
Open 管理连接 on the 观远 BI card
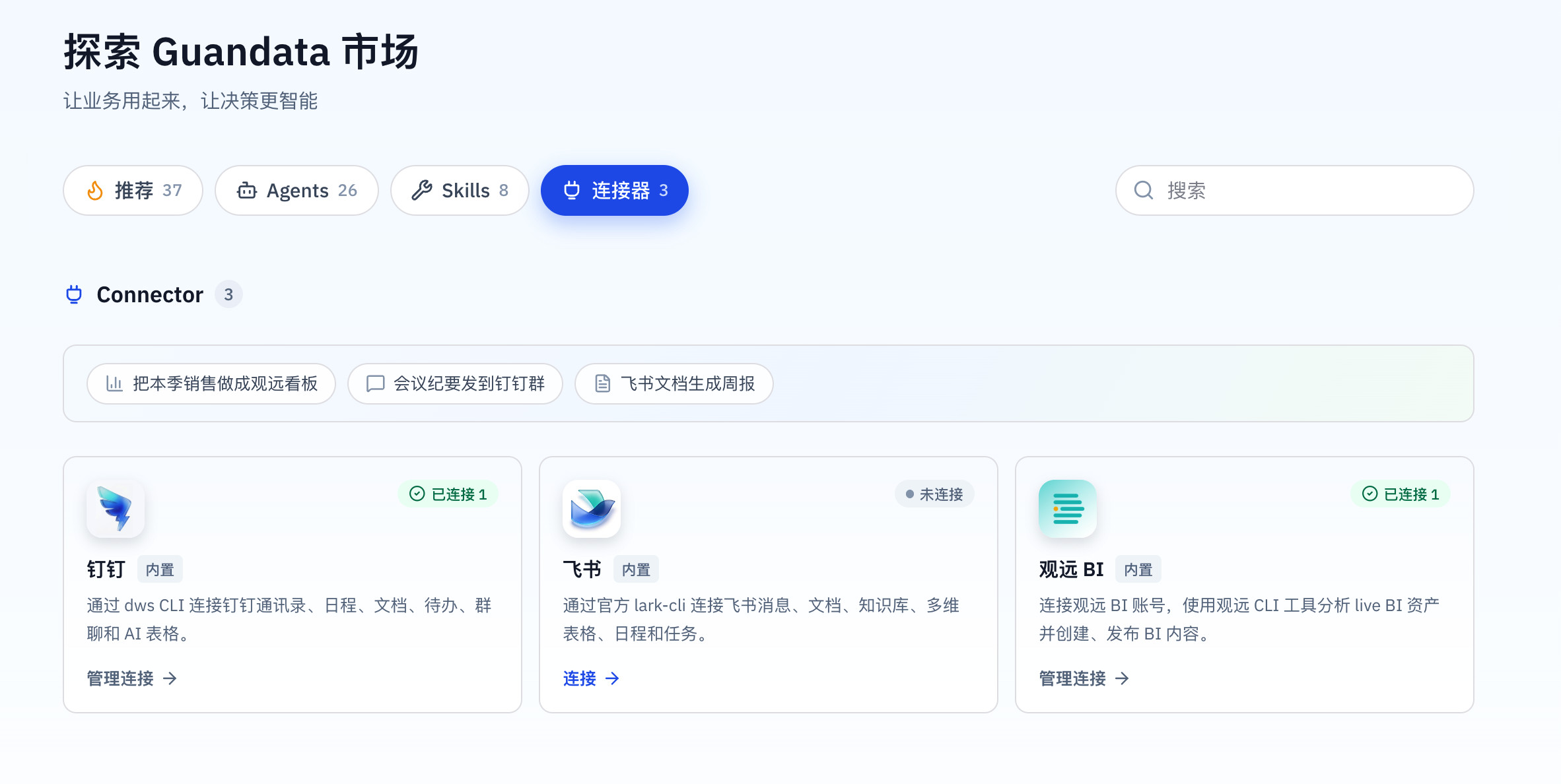click(1084, 678)
